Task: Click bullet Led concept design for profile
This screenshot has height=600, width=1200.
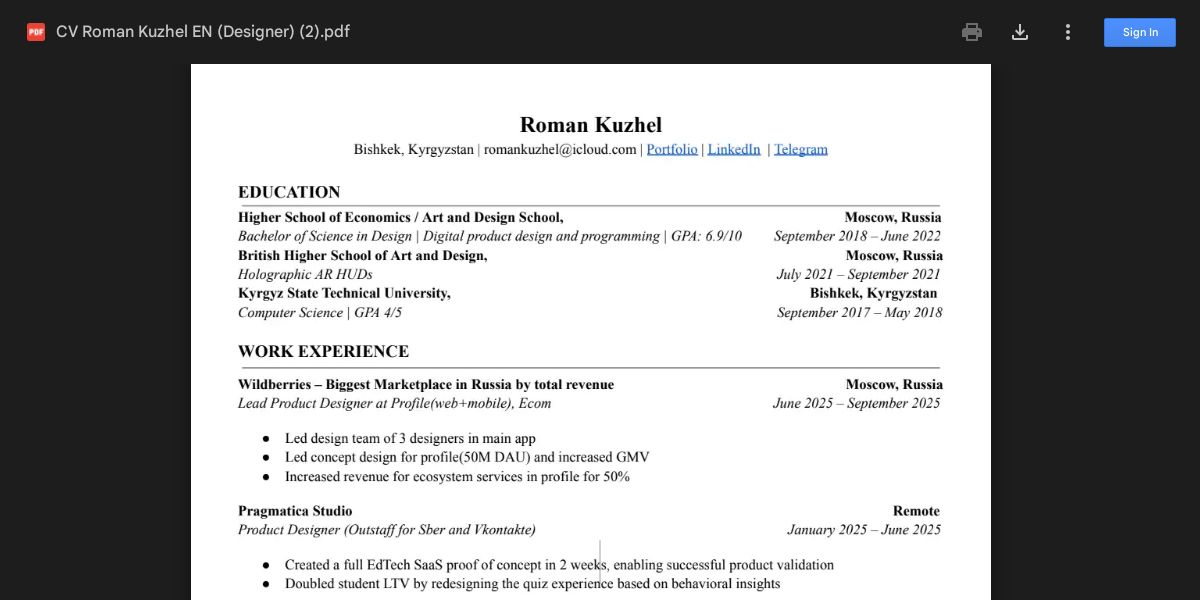Action: 467,457
